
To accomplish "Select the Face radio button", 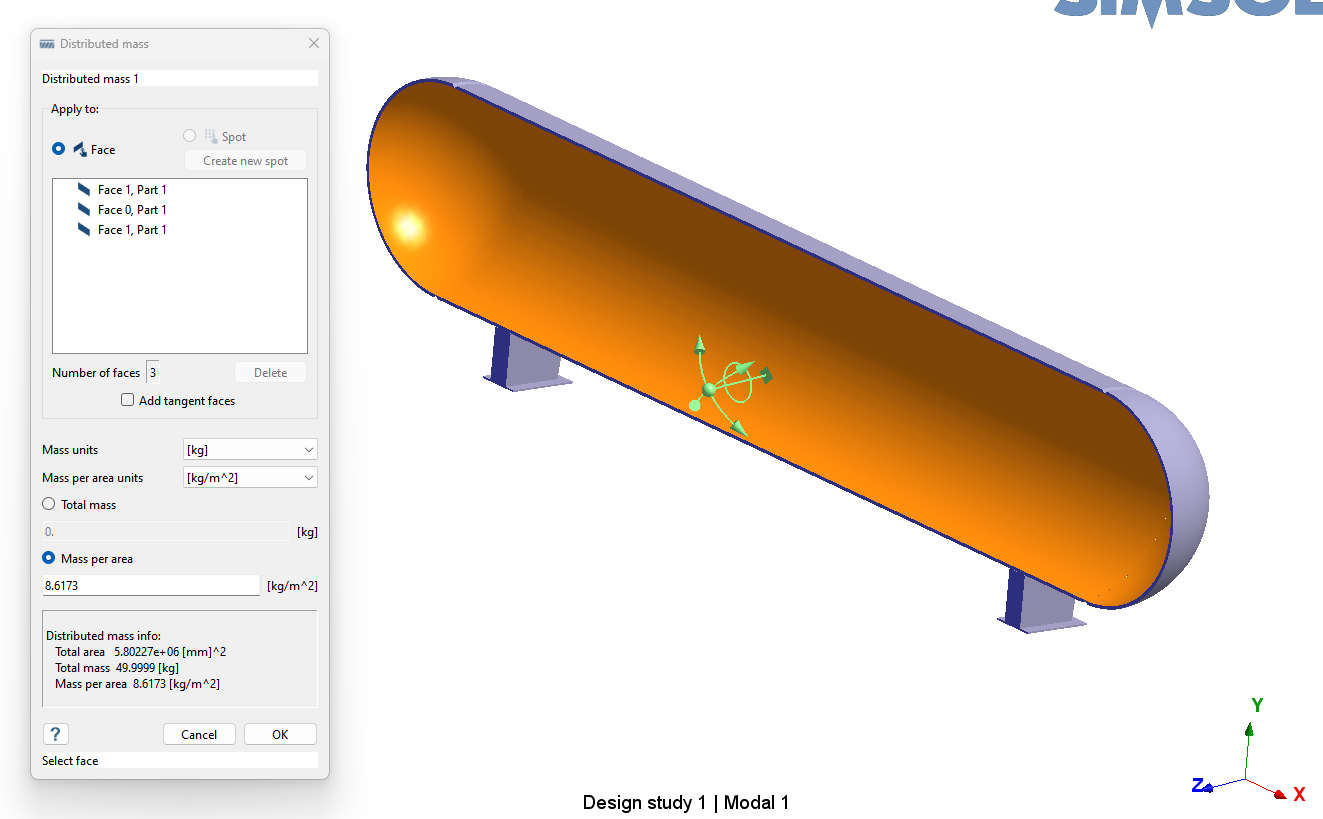I will coord(59,149).
